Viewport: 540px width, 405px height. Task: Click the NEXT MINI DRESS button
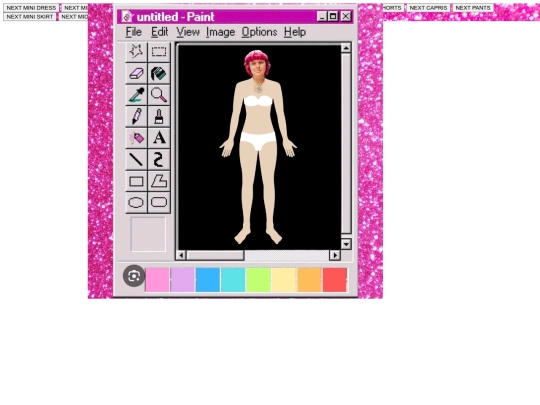click(x=31, y=8)
